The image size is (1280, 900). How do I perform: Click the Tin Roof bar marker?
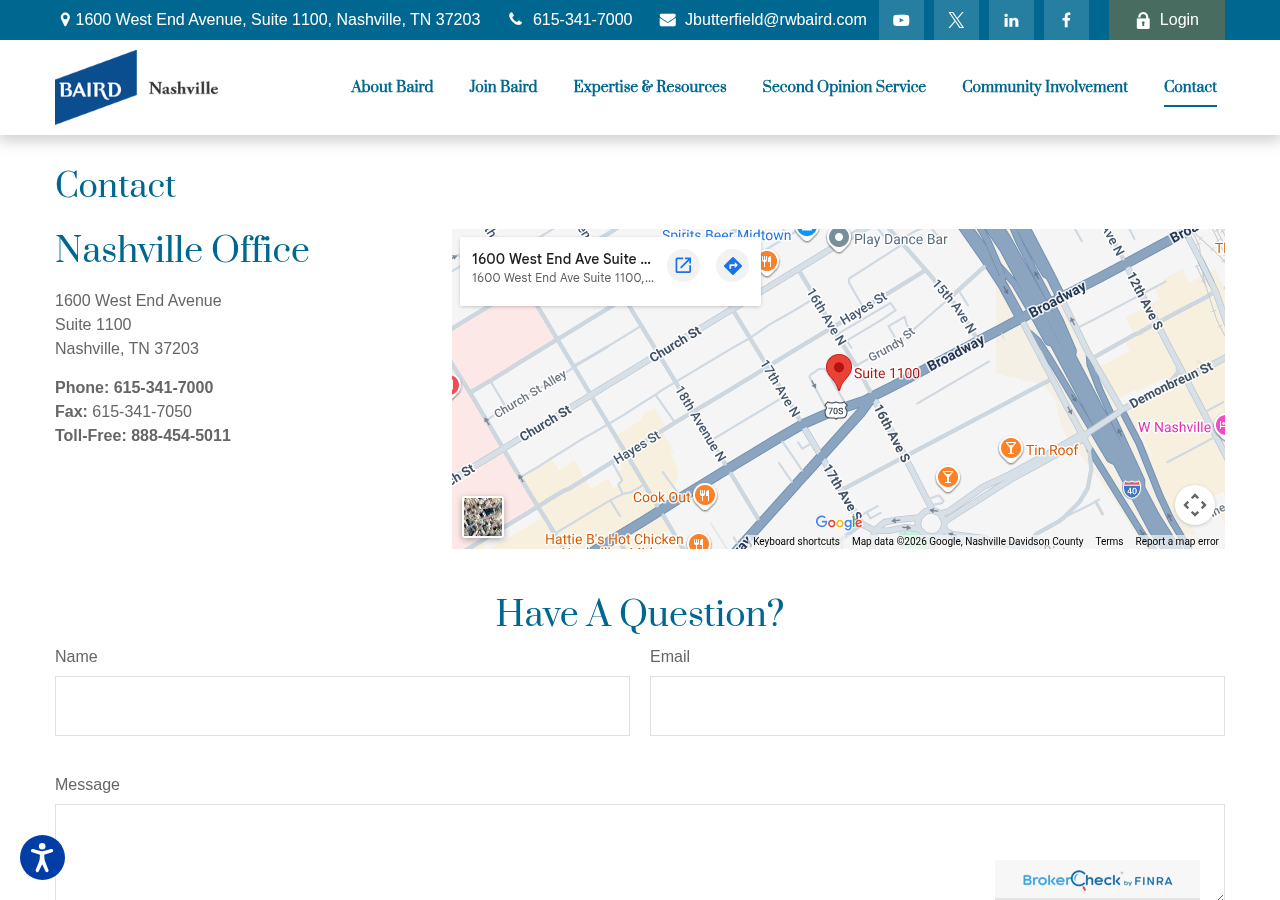[1011, 448]
